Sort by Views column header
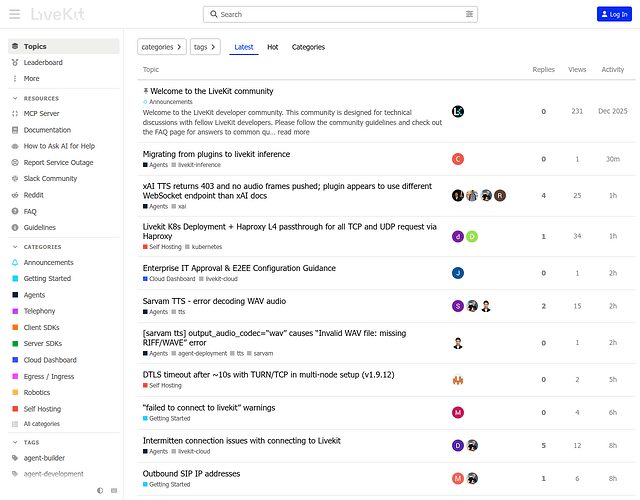The height and width of the screenshot is (500, 640). pos(577,69)
